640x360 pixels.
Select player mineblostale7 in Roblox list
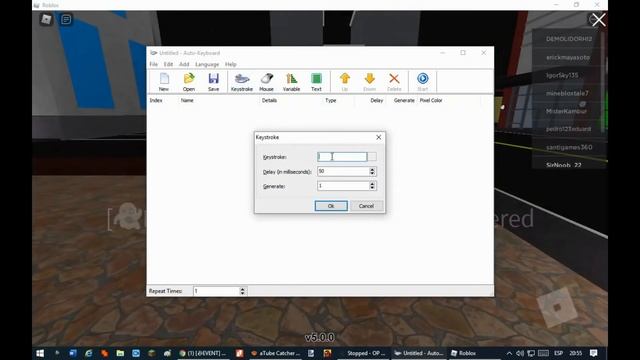567,93
